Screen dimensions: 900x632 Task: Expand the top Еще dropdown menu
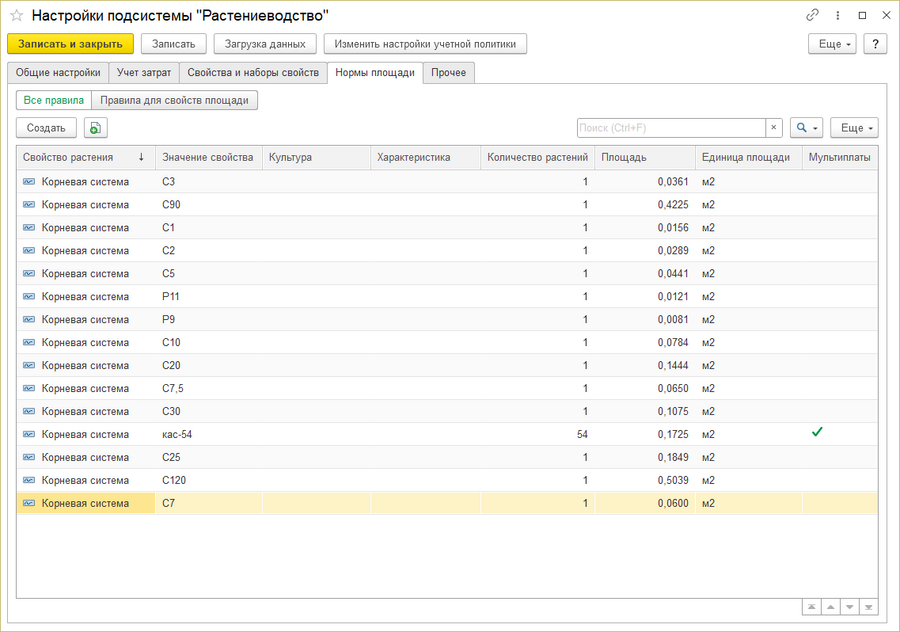pyautogui.click(x=832, y=44)
